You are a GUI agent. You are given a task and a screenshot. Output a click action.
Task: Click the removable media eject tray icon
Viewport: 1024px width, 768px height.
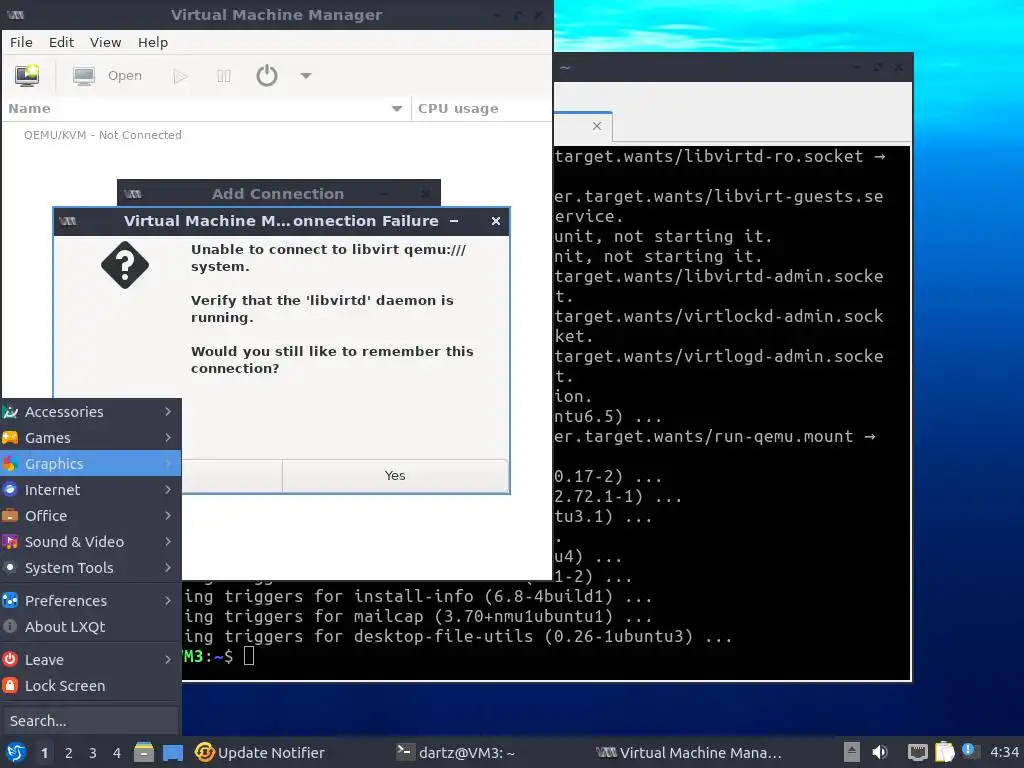tap(852, 752)
